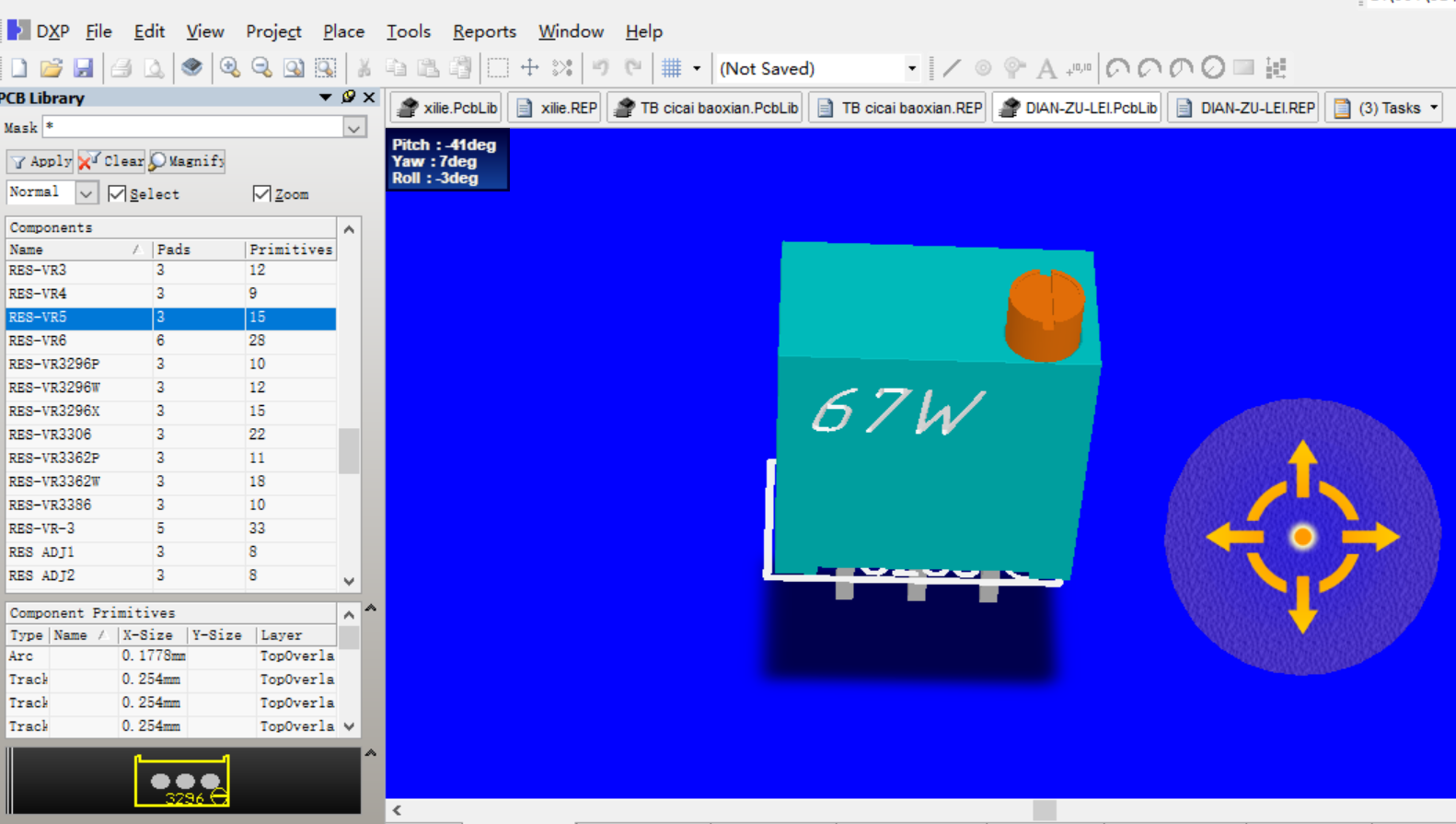Sort components by the Name column

click(77, 250)
